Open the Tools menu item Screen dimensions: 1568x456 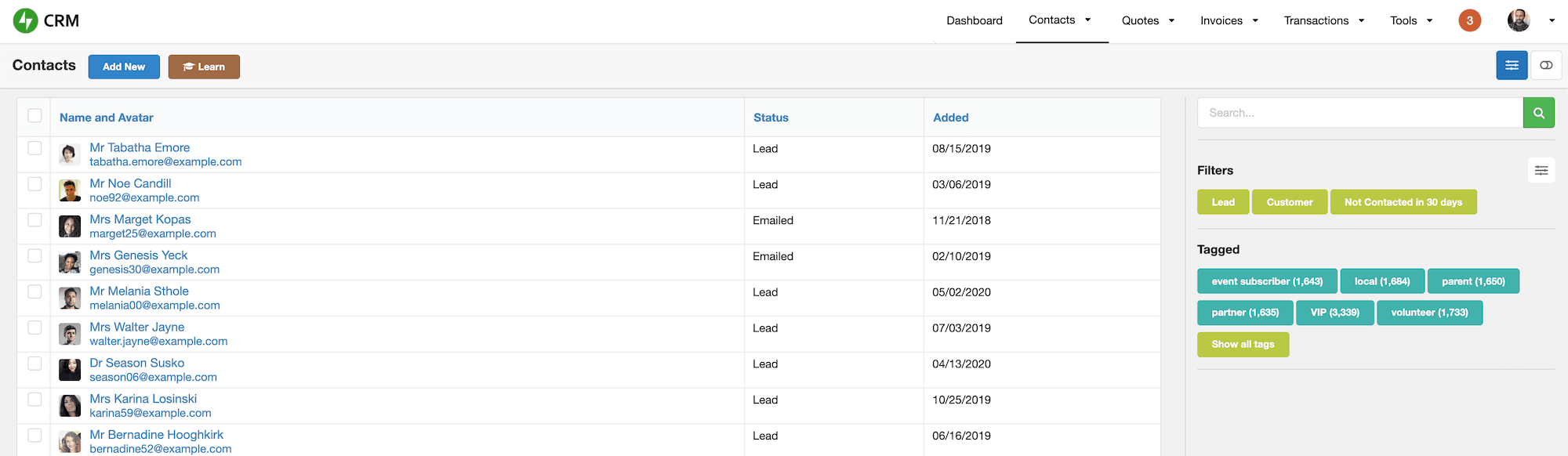coord(1403,20)
